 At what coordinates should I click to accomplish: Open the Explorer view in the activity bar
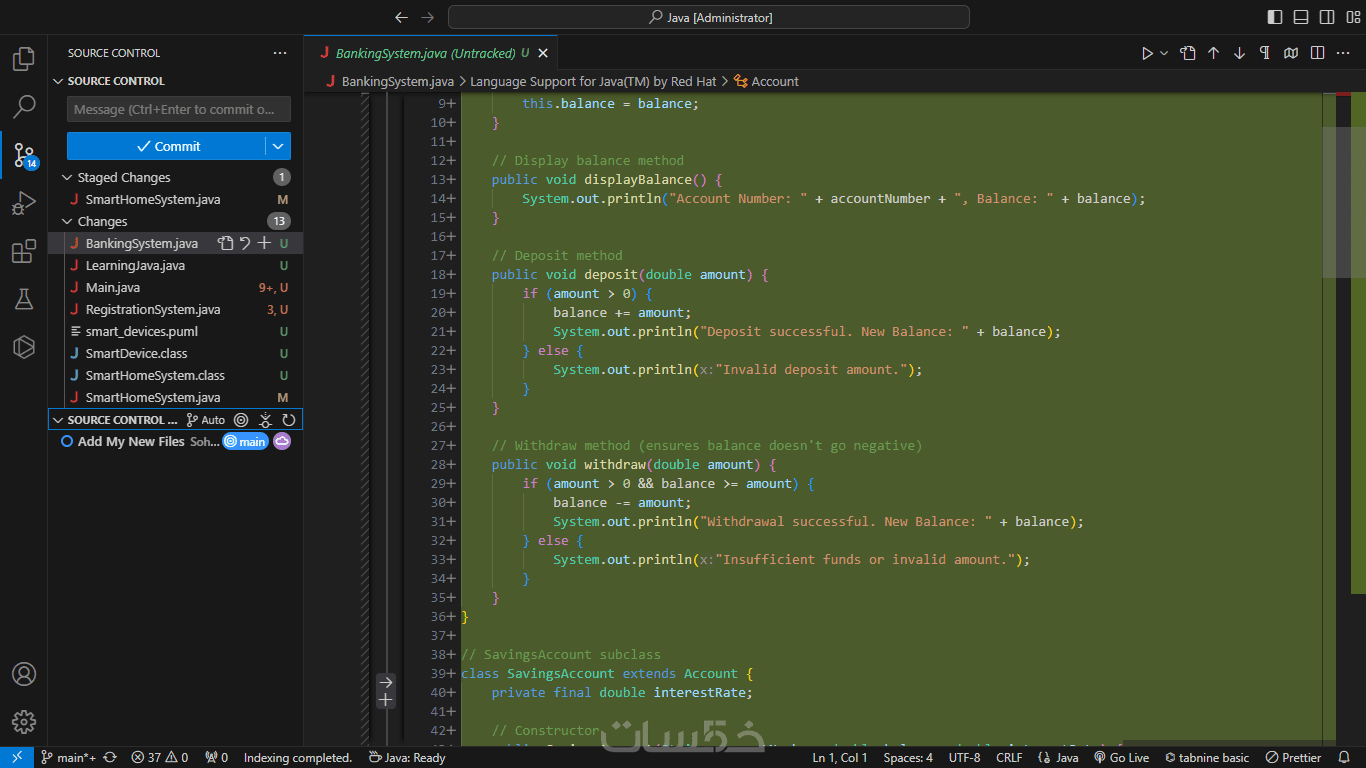click(24, 59)
